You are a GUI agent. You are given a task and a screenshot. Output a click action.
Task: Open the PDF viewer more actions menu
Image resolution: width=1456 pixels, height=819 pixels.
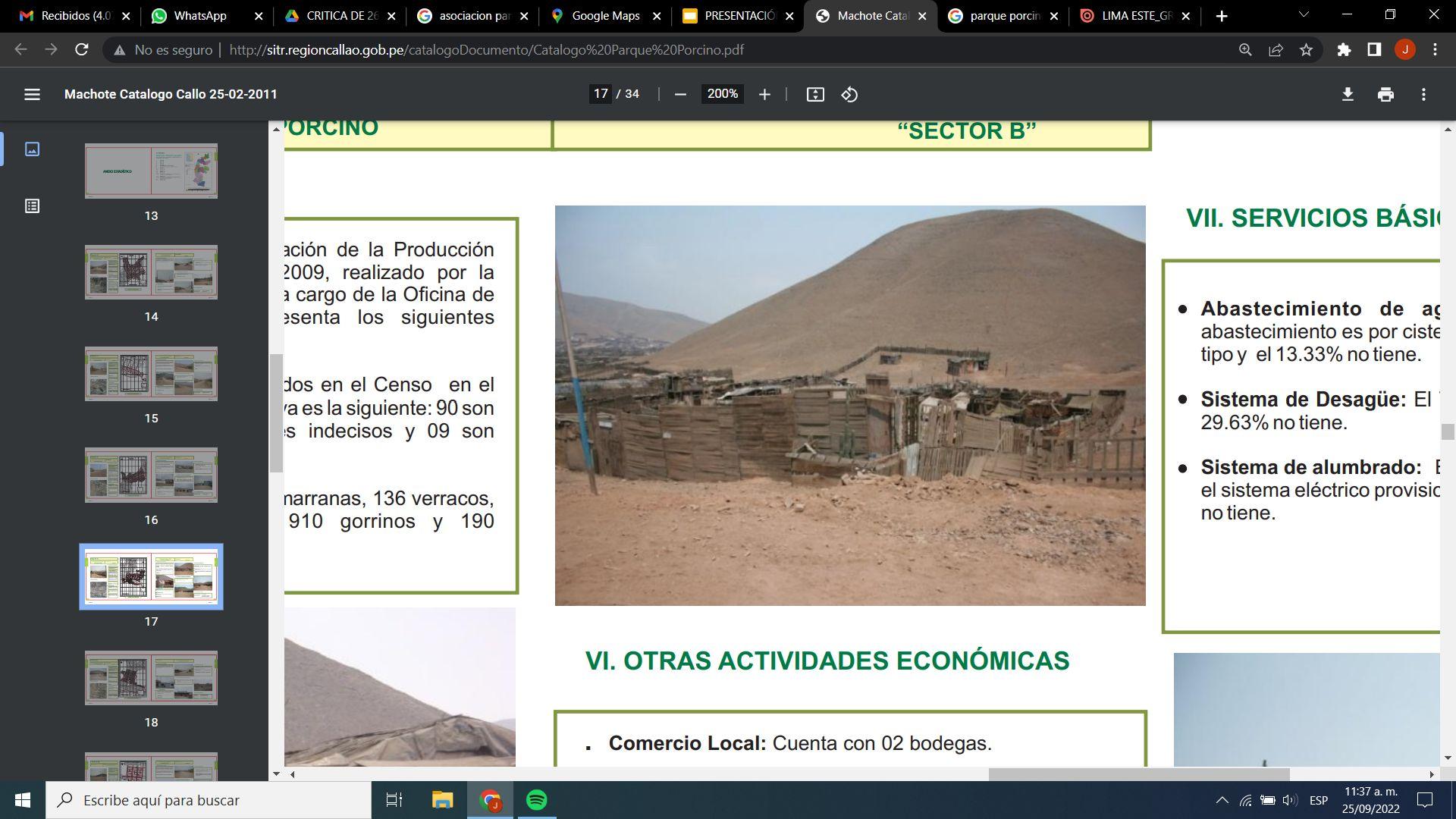1423,94
